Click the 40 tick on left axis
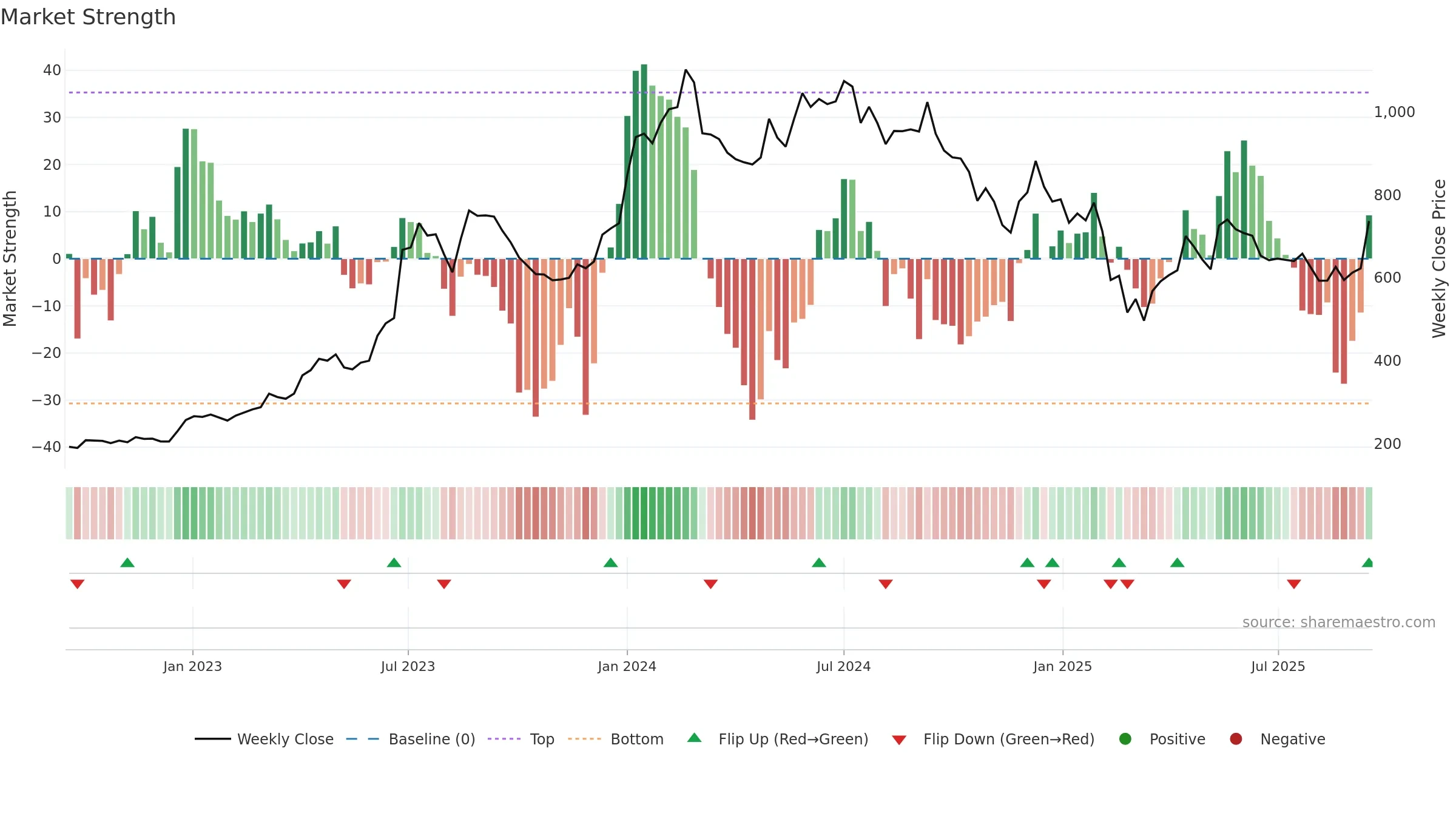Viewport: 1456px width, 819px height. [52, 70]
